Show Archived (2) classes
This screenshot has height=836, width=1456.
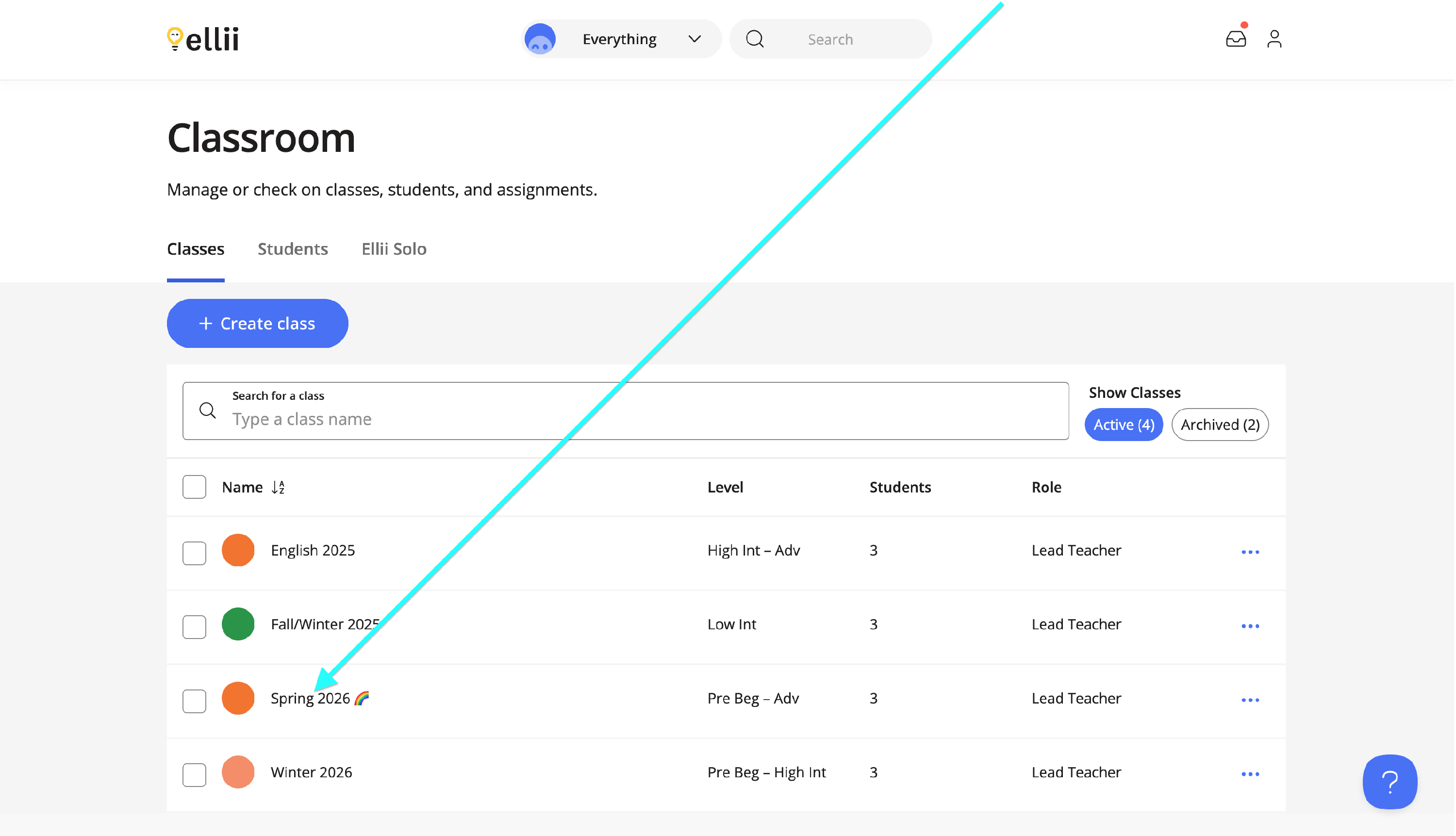pos(1220,425)
